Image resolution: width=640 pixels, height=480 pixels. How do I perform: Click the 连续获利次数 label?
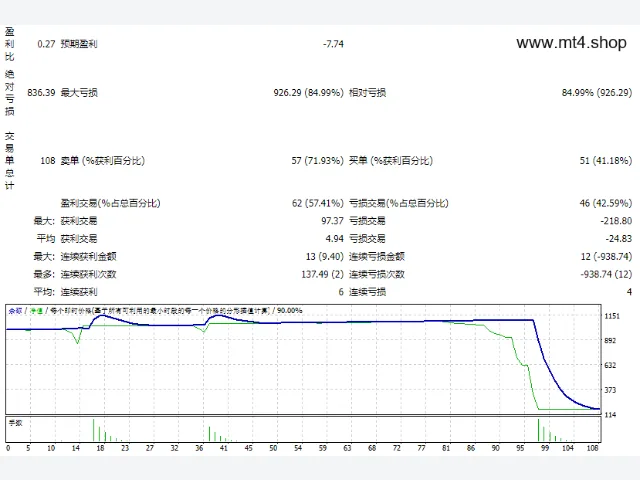[x=89, y=274]
